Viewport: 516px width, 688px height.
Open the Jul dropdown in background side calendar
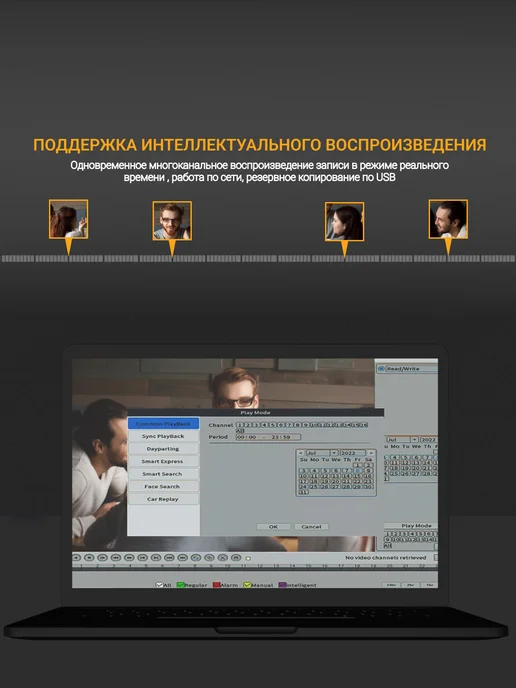pyautogui.click(x=414, y=440)
